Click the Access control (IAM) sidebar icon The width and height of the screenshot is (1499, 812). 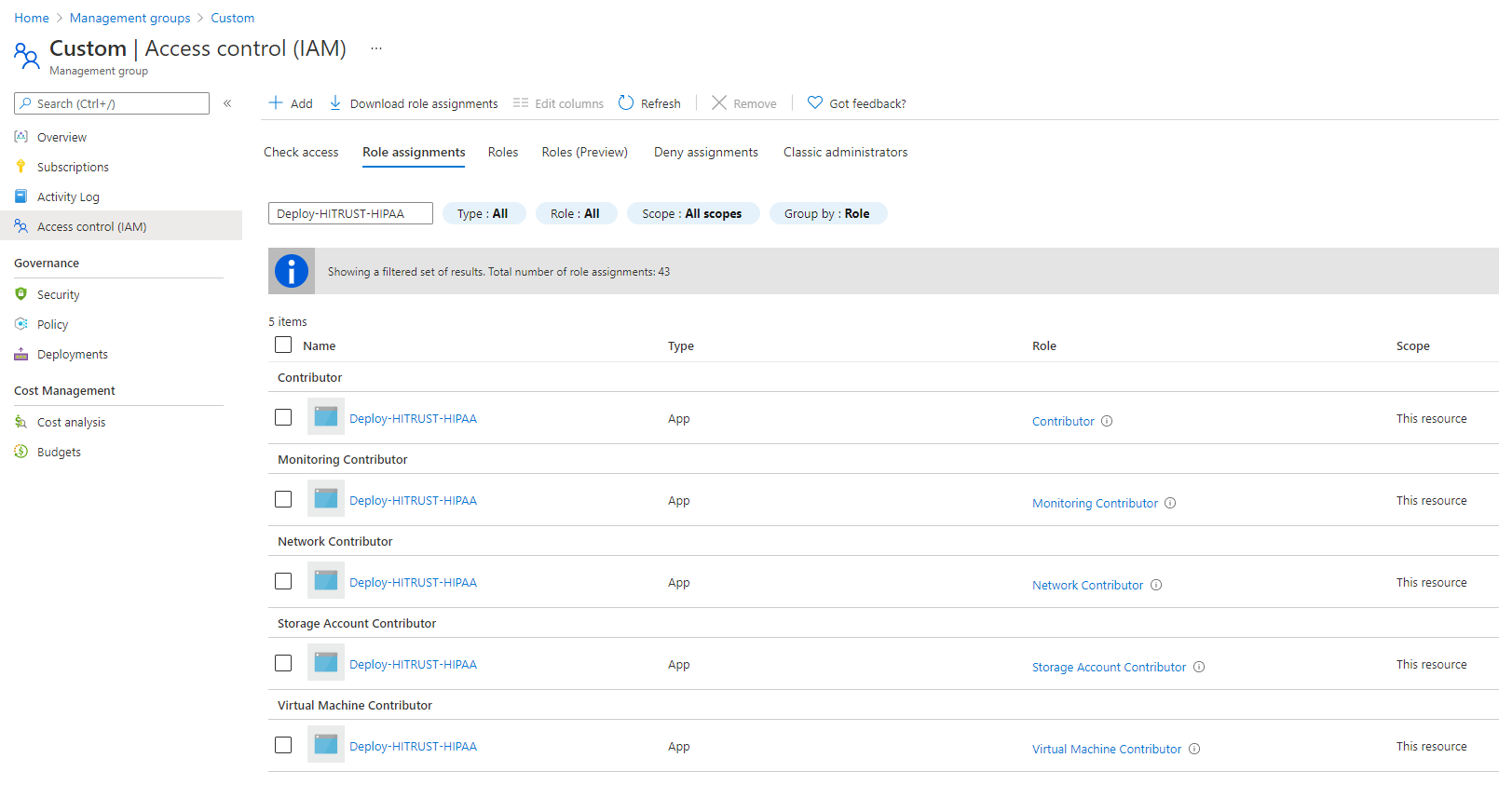click(21, 226)
